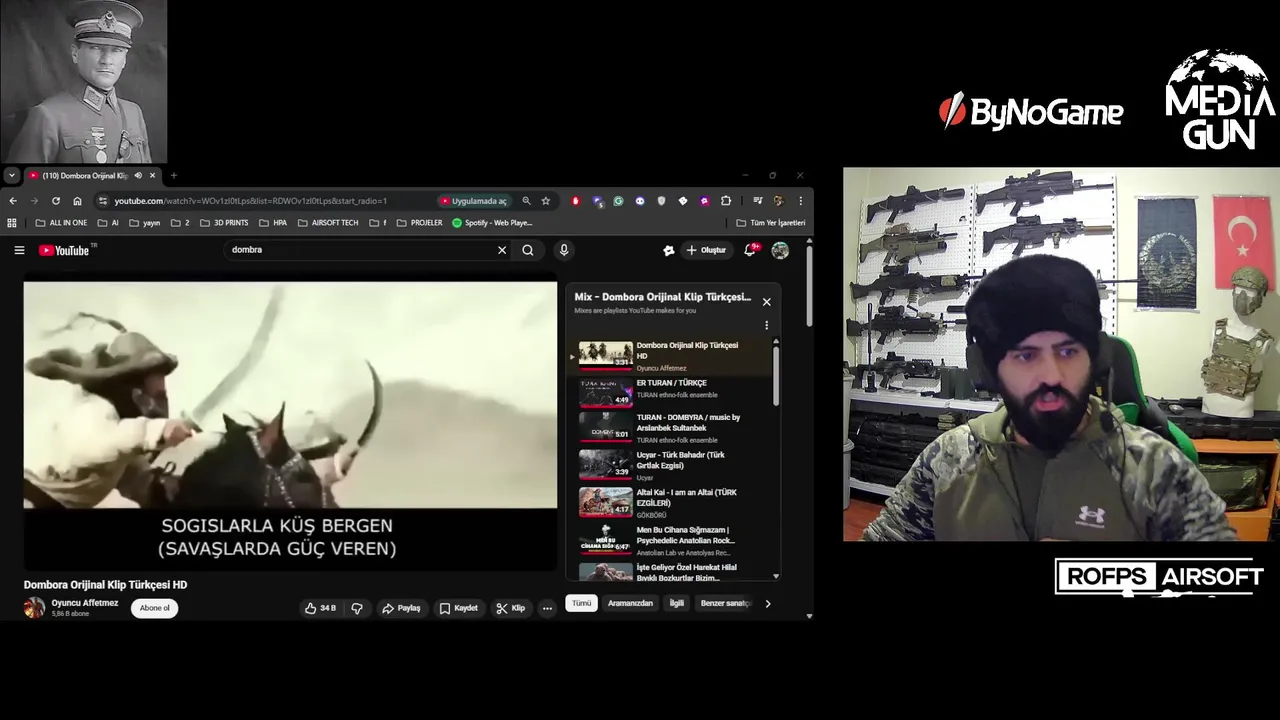
Task: Select the Aramanızdan filter chip
Action: pyautogui.click(x=630, y=603)
